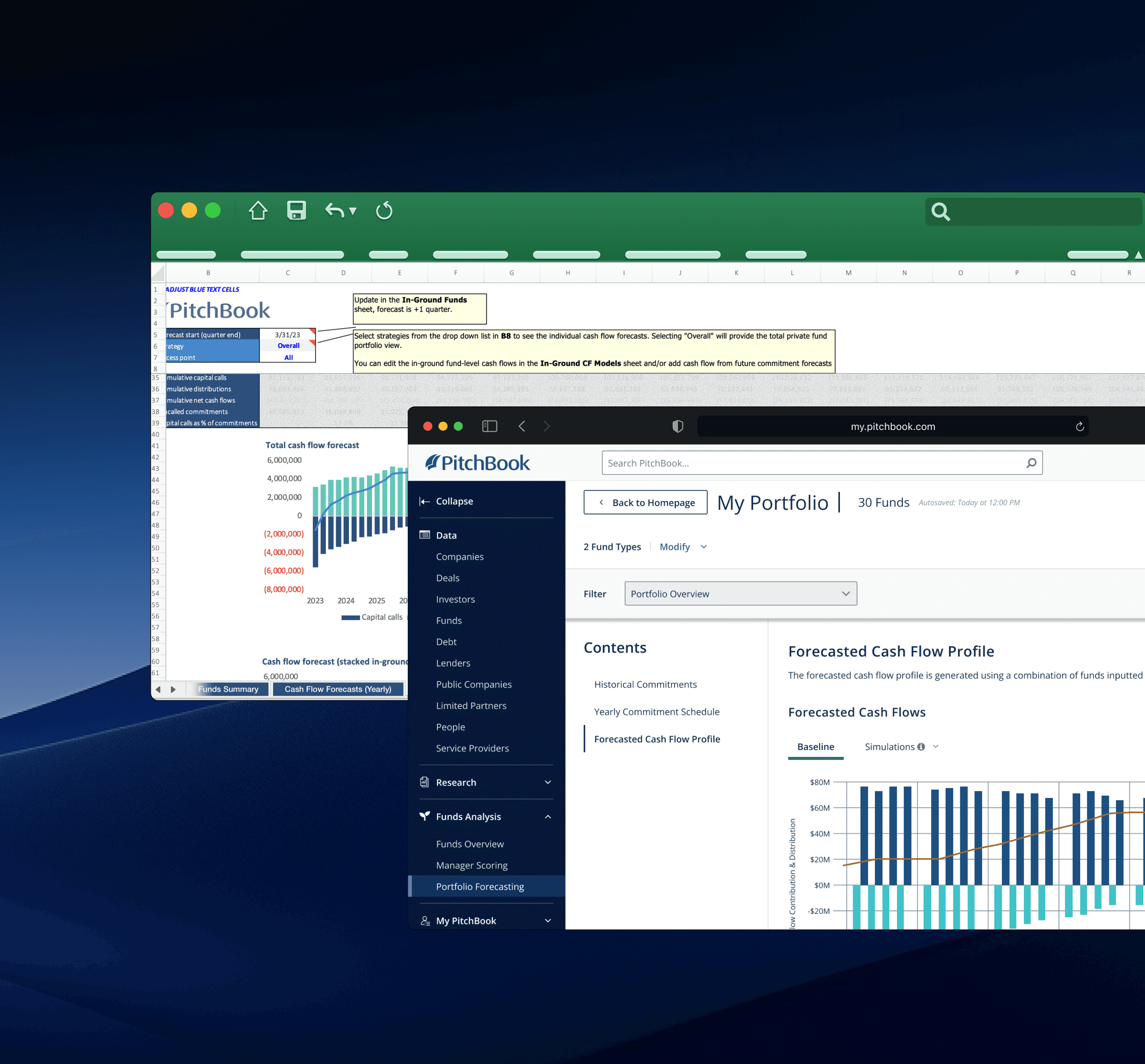Click the Excel search magnifier icon

940,212
